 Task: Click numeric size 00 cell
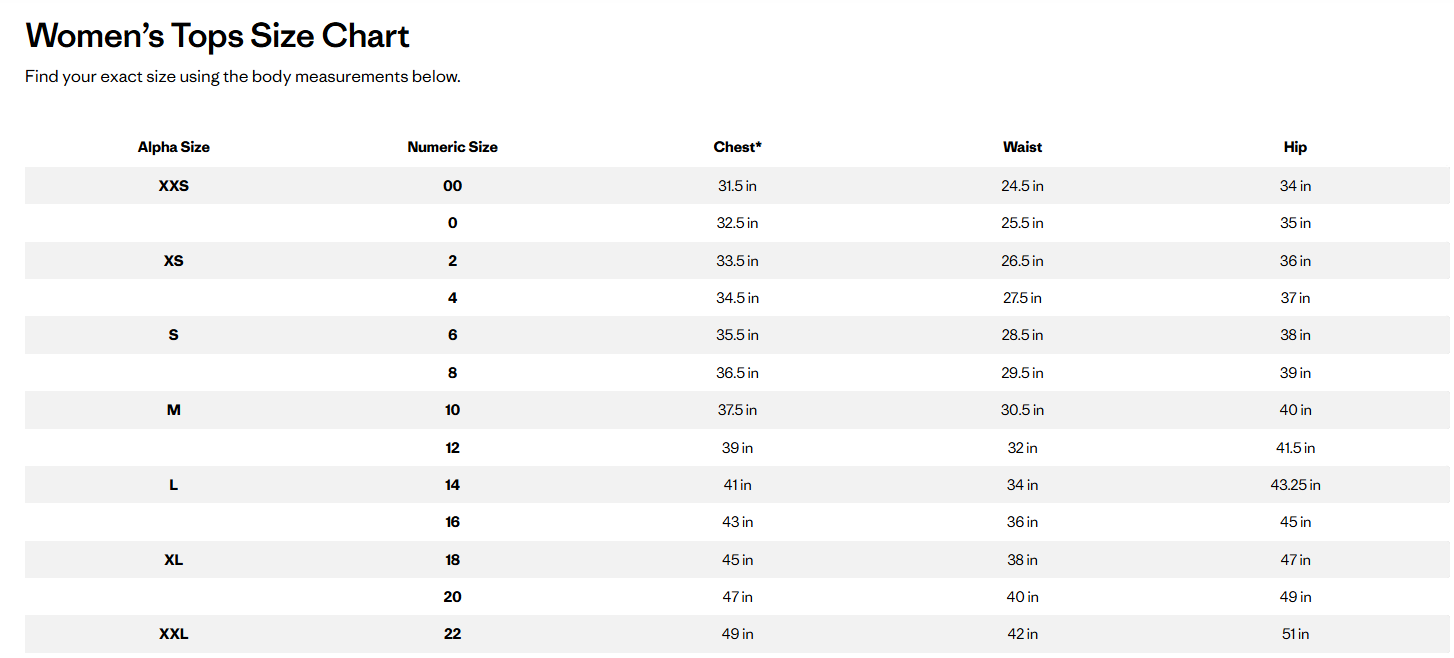pyautogui.click(x=452, y=186)
